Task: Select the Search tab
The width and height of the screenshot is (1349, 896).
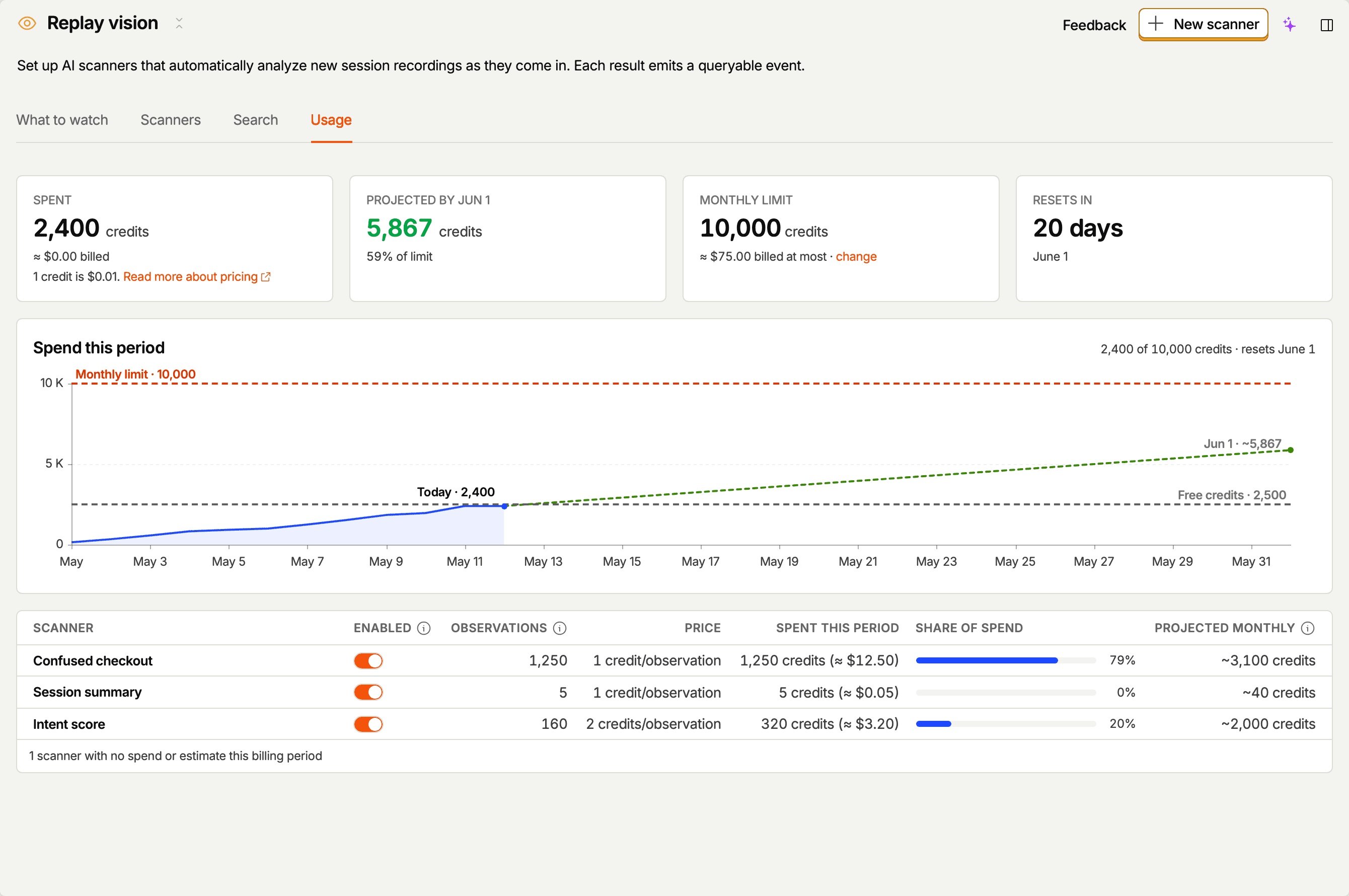Action: click(255, 120)
